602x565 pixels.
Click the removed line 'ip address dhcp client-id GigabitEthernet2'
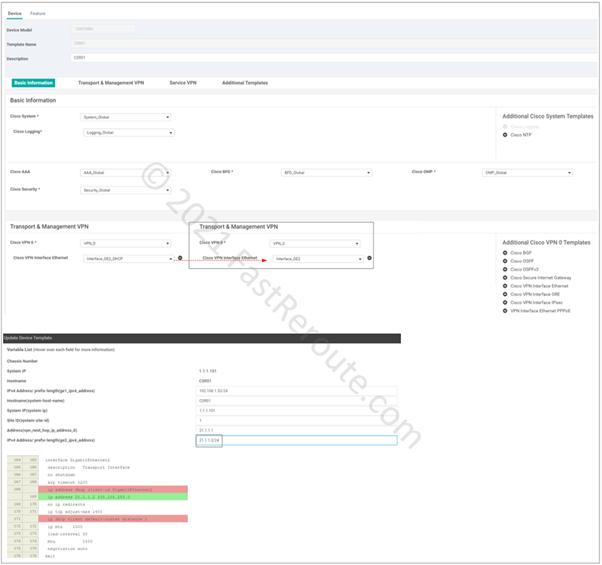click(x=113, y=489)
